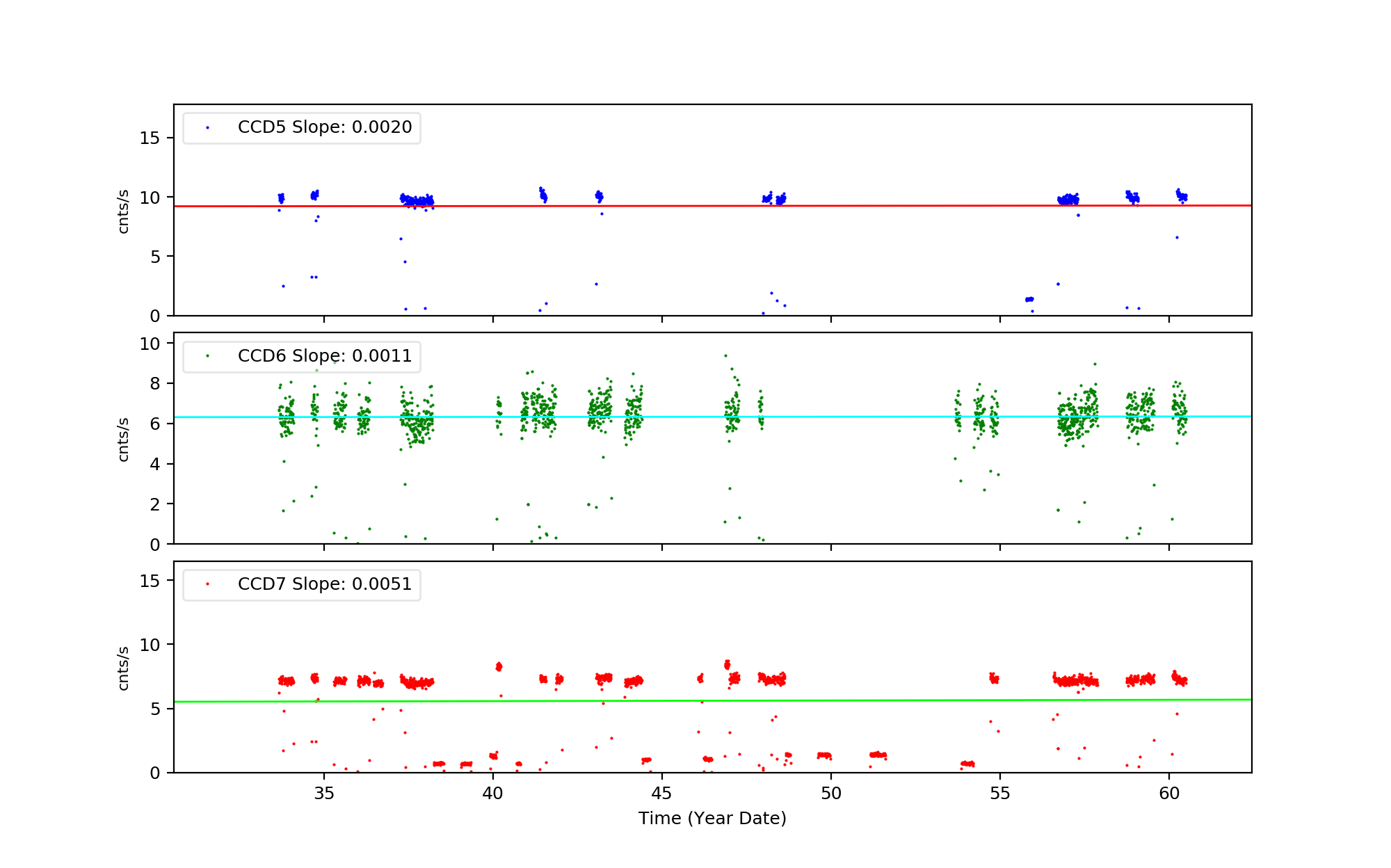Click the CCD7 Slope legend entry
The width and height of the screenshot is (1391, 868).
pos(324,584)
